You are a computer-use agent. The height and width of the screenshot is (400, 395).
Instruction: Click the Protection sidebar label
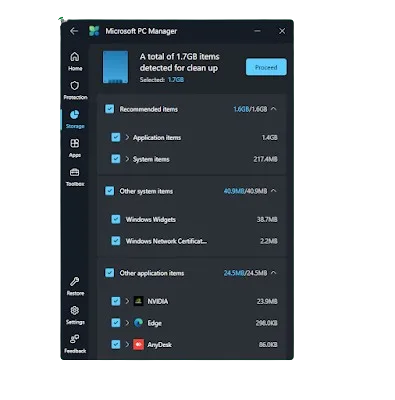[x=75, y=97]
